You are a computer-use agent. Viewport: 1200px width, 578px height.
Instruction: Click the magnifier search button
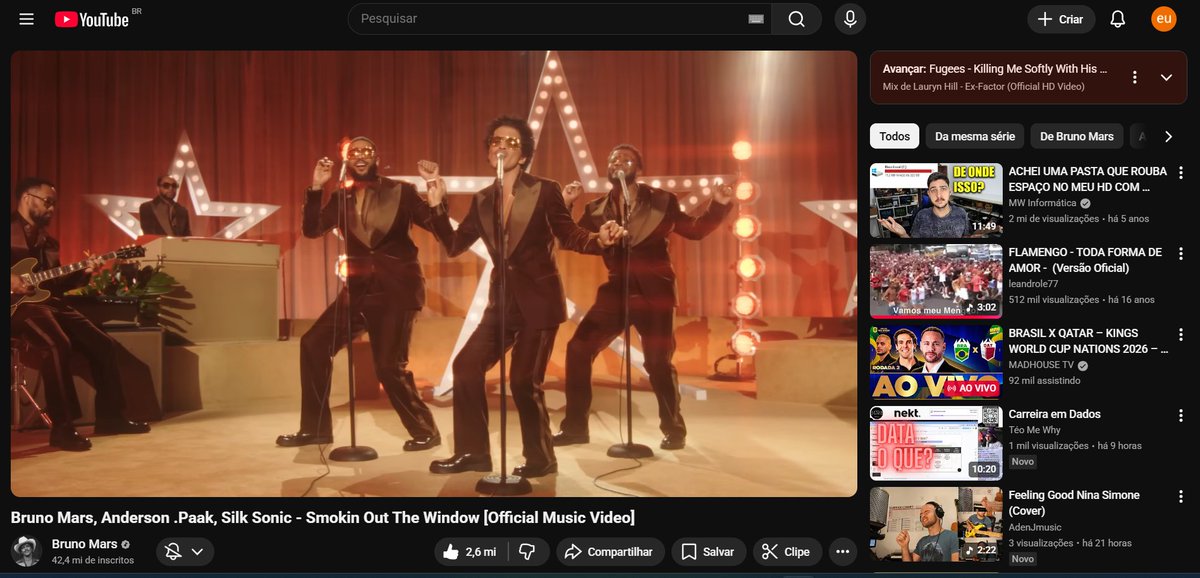[796, 19]
